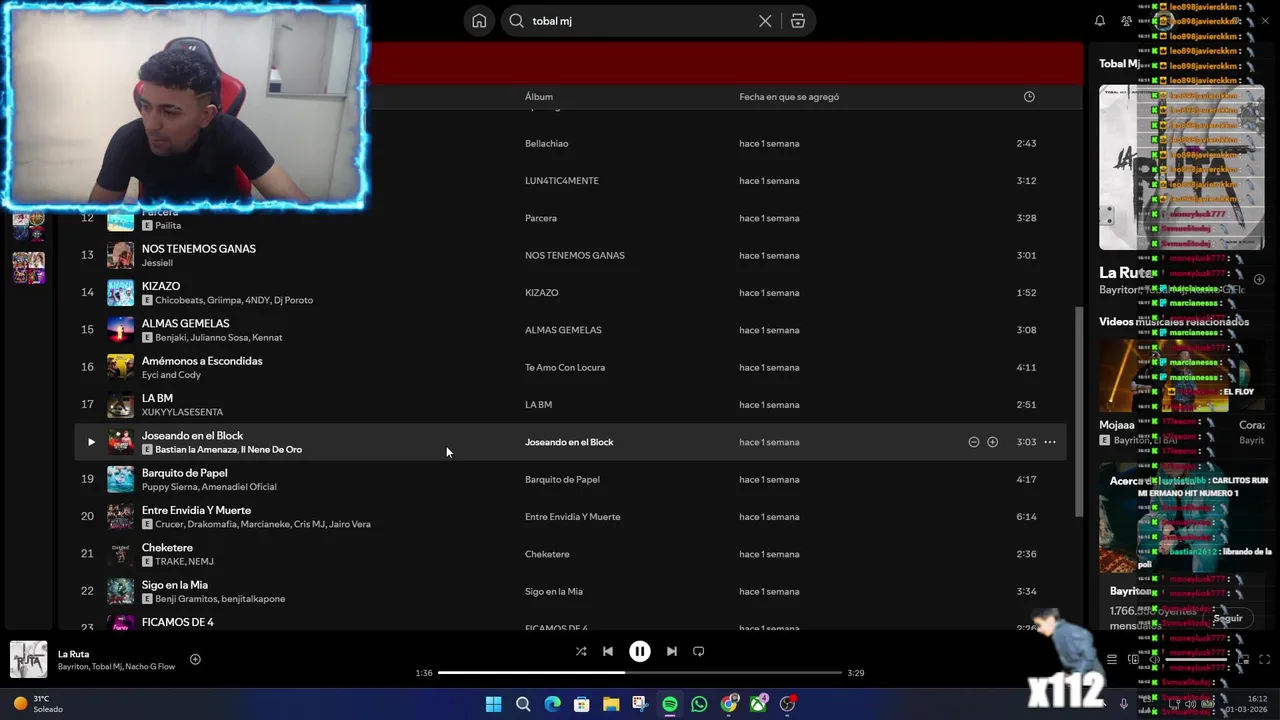This screenshot has width=1280, height=720.
Task: Follow the artist with the 'Seguir' button
Action: pyautogui.click(x=1227, y=618)
